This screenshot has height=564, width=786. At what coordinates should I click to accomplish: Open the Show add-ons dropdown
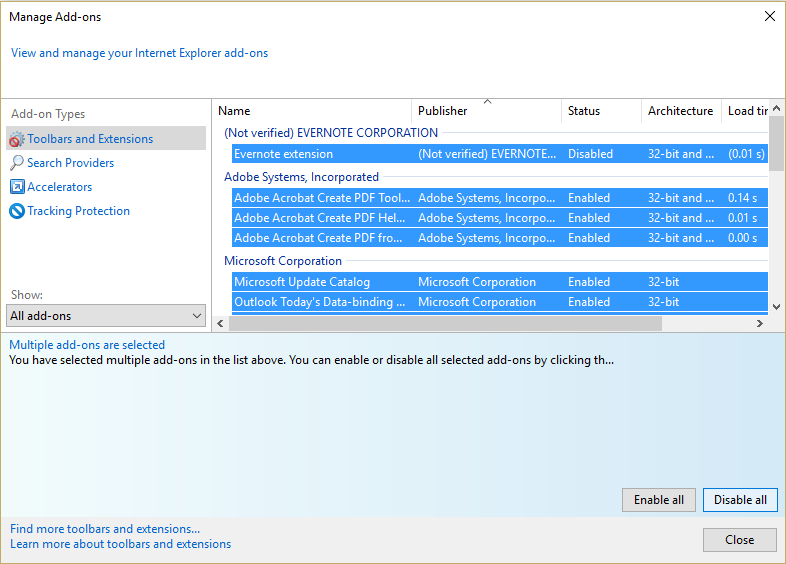(106, 316)
